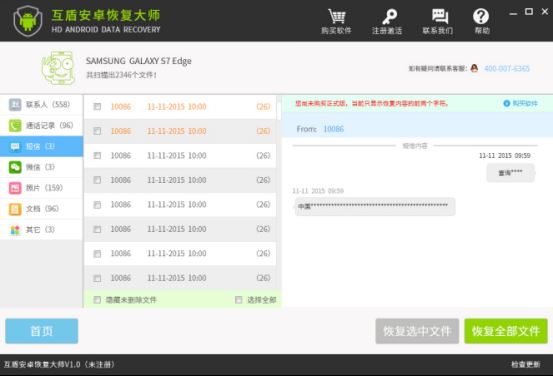Click the 首页 home button

(x=42, y=331)
